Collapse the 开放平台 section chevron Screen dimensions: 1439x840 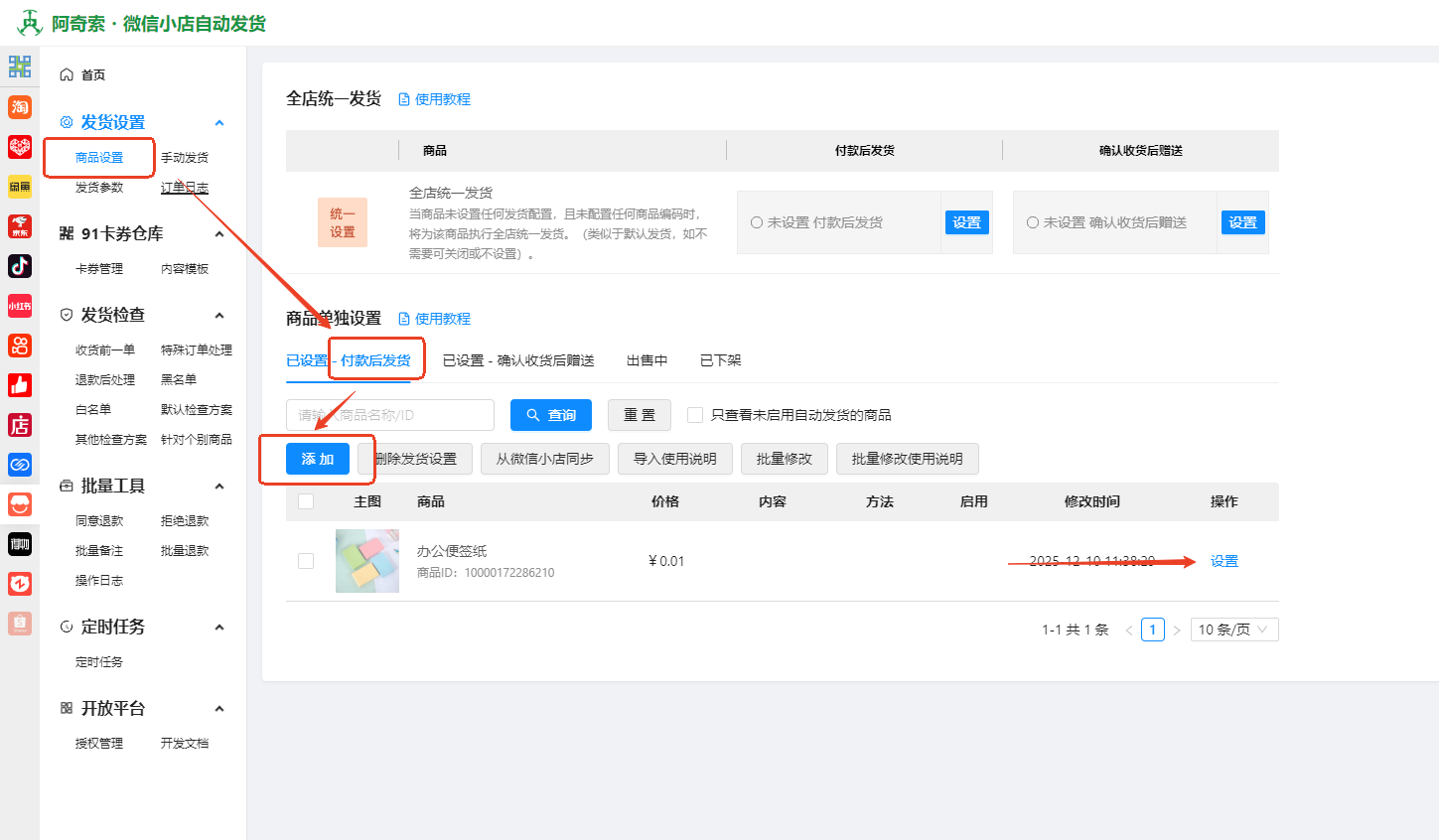tap(219, 709)
